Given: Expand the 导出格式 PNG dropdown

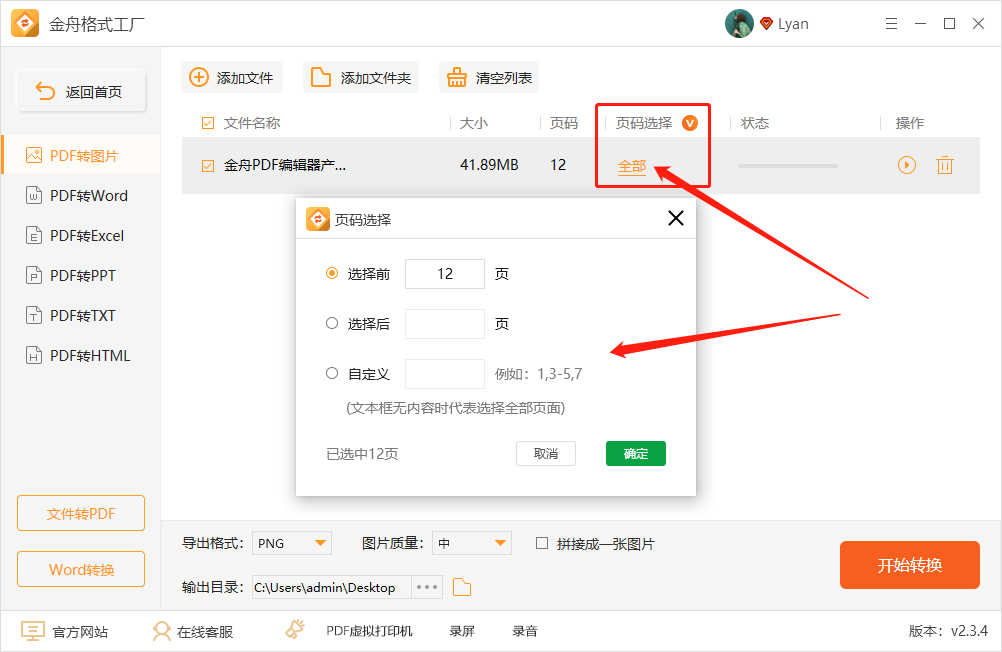Looking at the screenshot, I should (321, 544).
